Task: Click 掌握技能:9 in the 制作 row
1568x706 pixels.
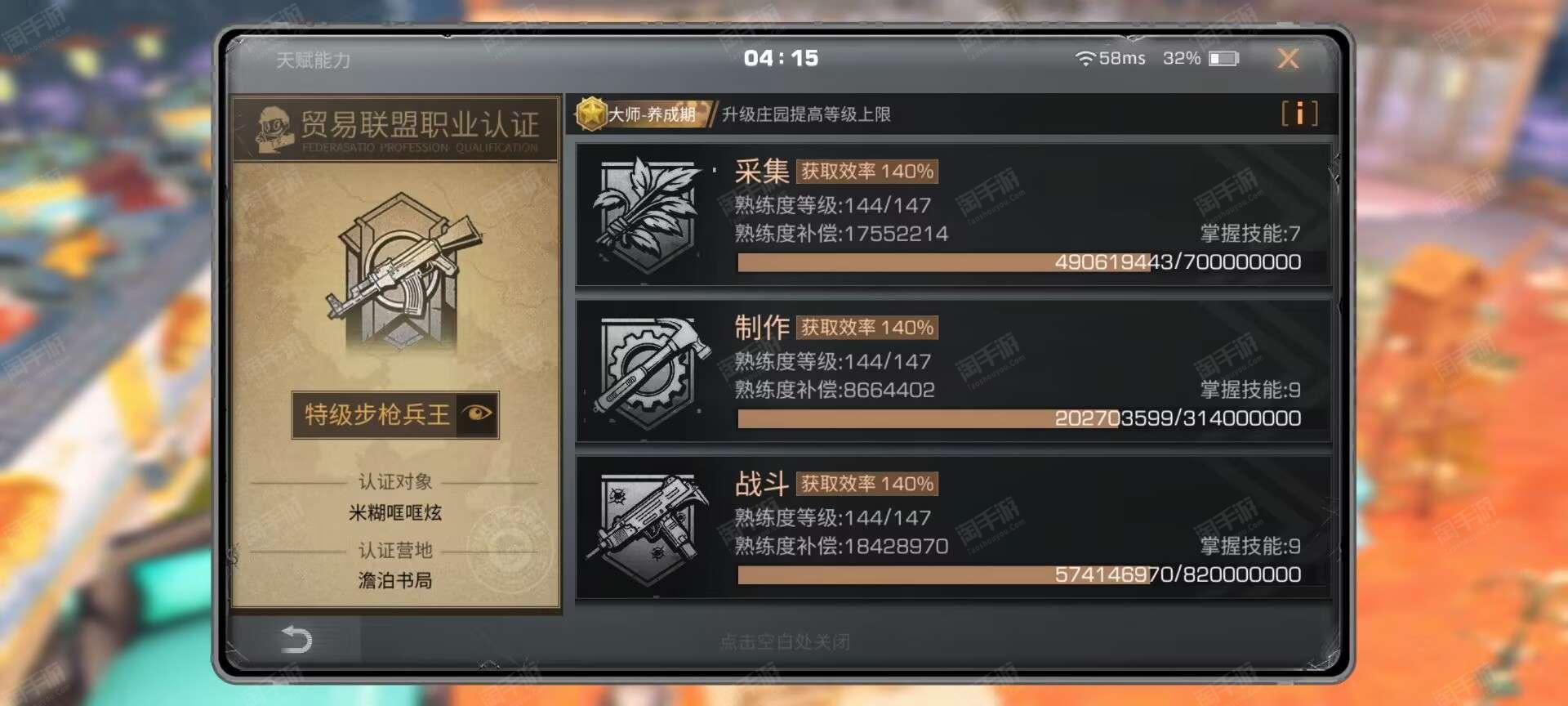Action: coord(1250,390)
